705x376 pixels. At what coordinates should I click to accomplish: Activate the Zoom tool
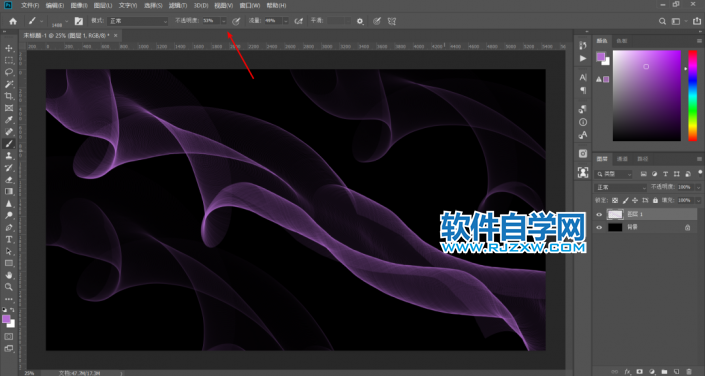pos(9,287)
